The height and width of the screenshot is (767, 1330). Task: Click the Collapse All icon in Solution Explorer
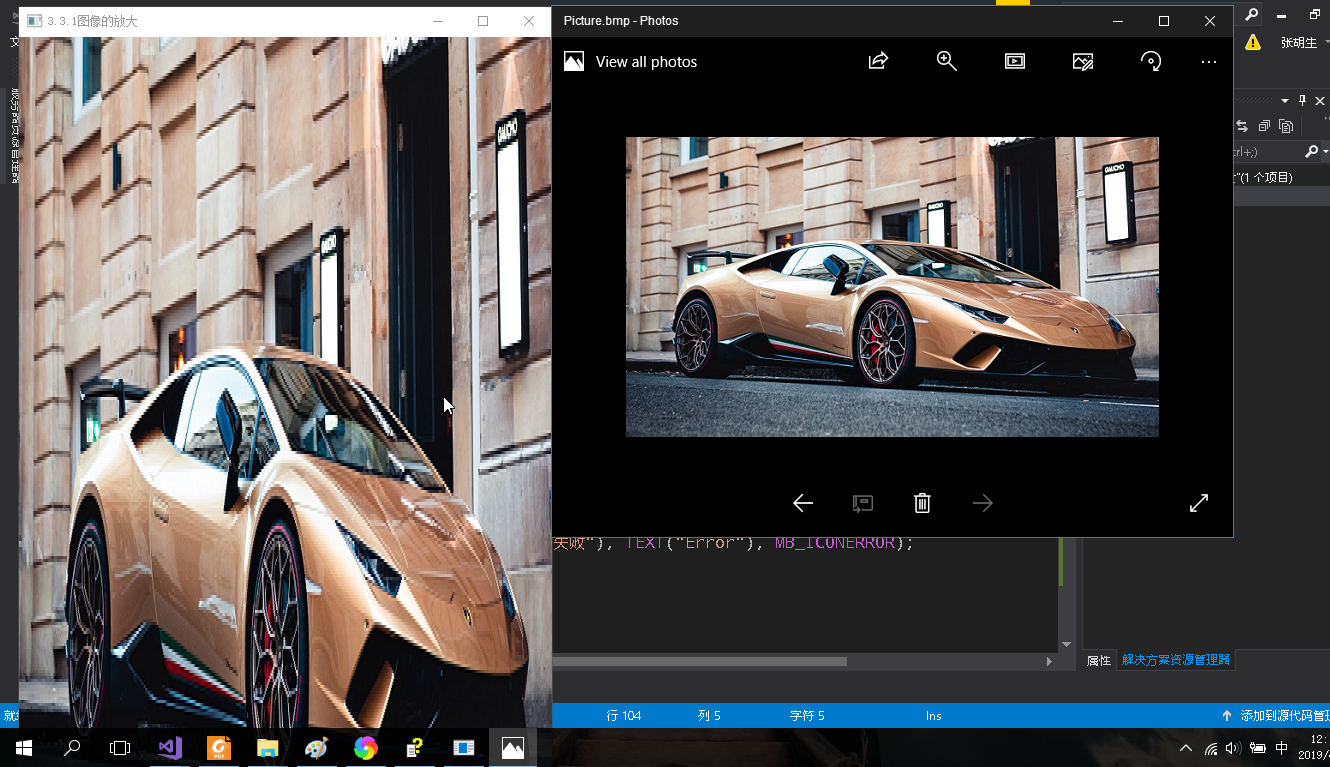1264,126
